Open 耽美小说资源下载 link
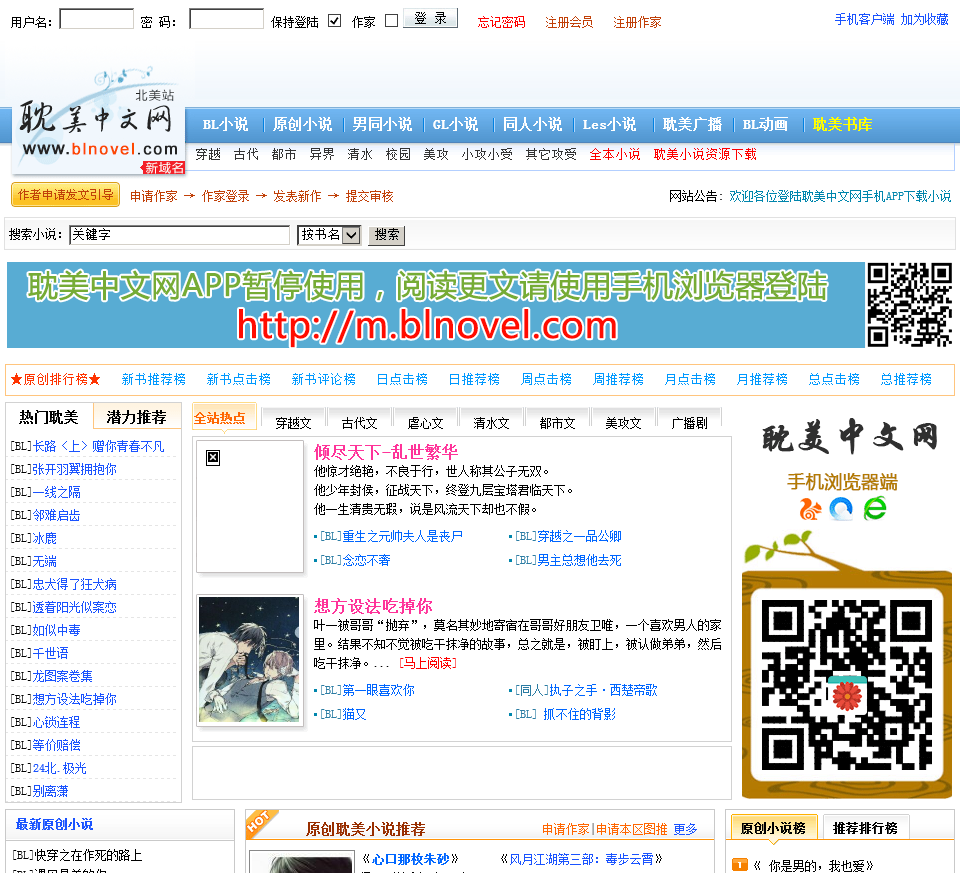960x873 pixels. coord(705,154)
